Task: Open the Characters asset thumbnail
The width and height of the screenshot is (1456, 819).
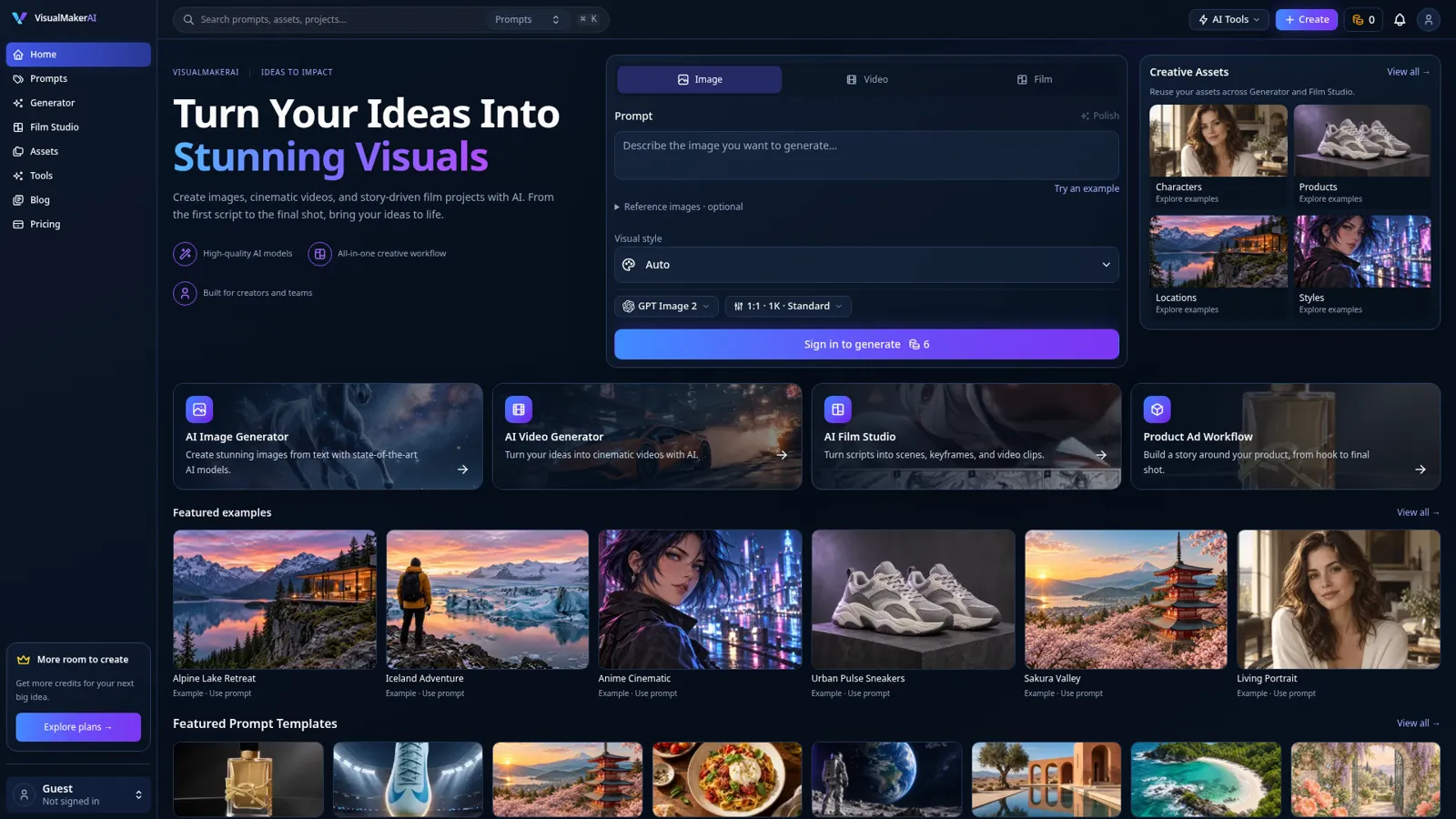Action: coord(1218,140)
